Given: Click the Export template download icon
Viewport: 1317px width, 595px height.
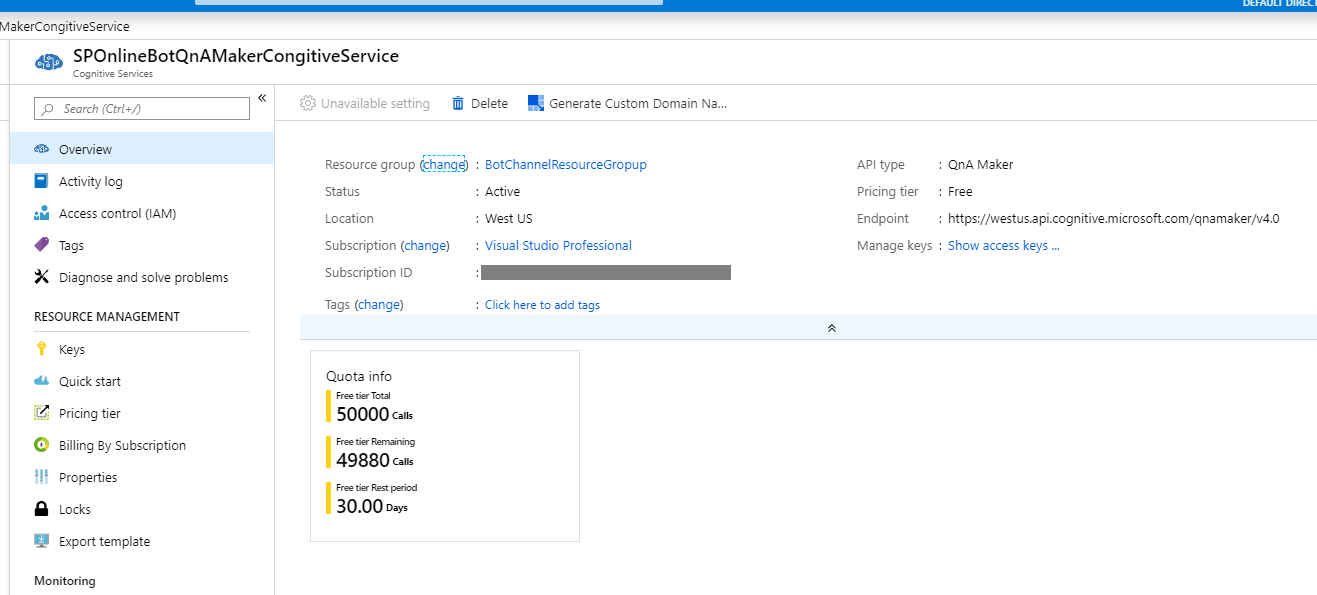Looking at the screenshot, I should (41, 541).
